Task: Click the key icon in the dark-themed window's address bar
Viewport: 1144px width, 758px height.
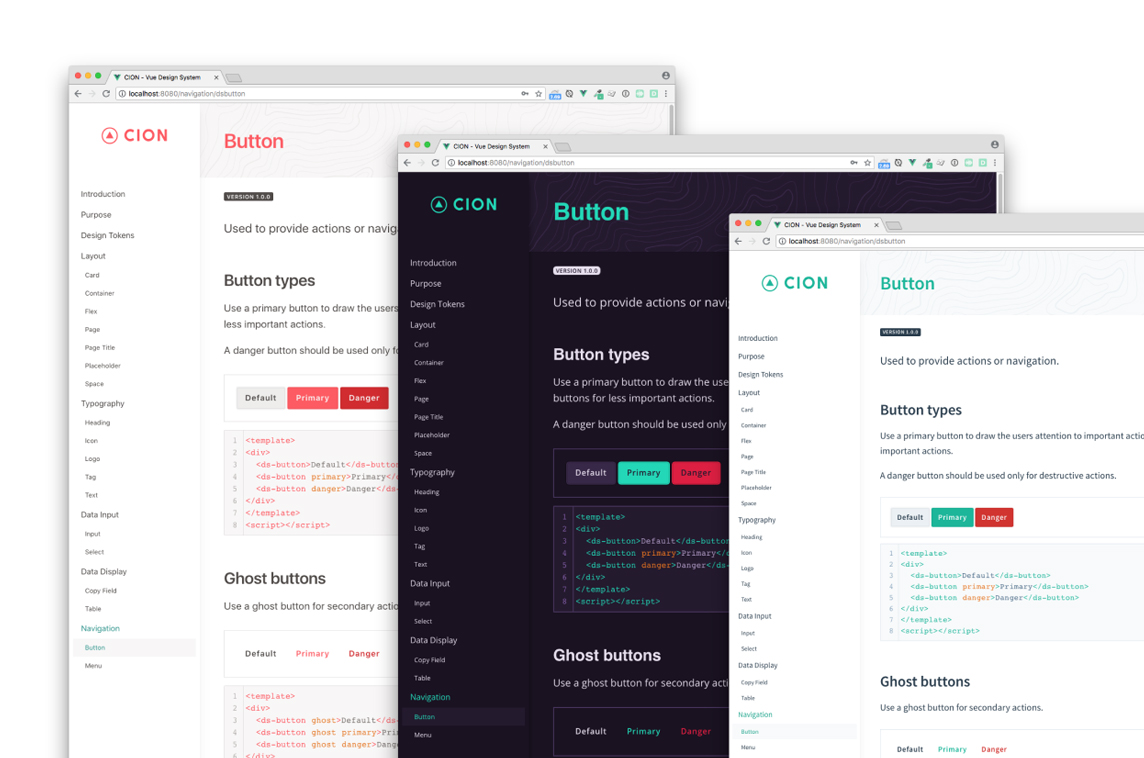Action: point(854,163)
